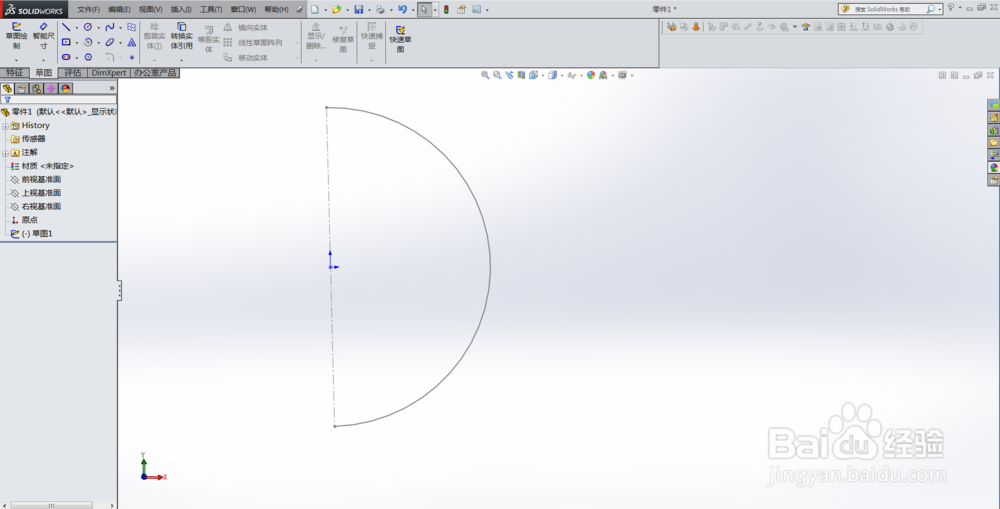Save the document with disk icon

click(358, 9)
